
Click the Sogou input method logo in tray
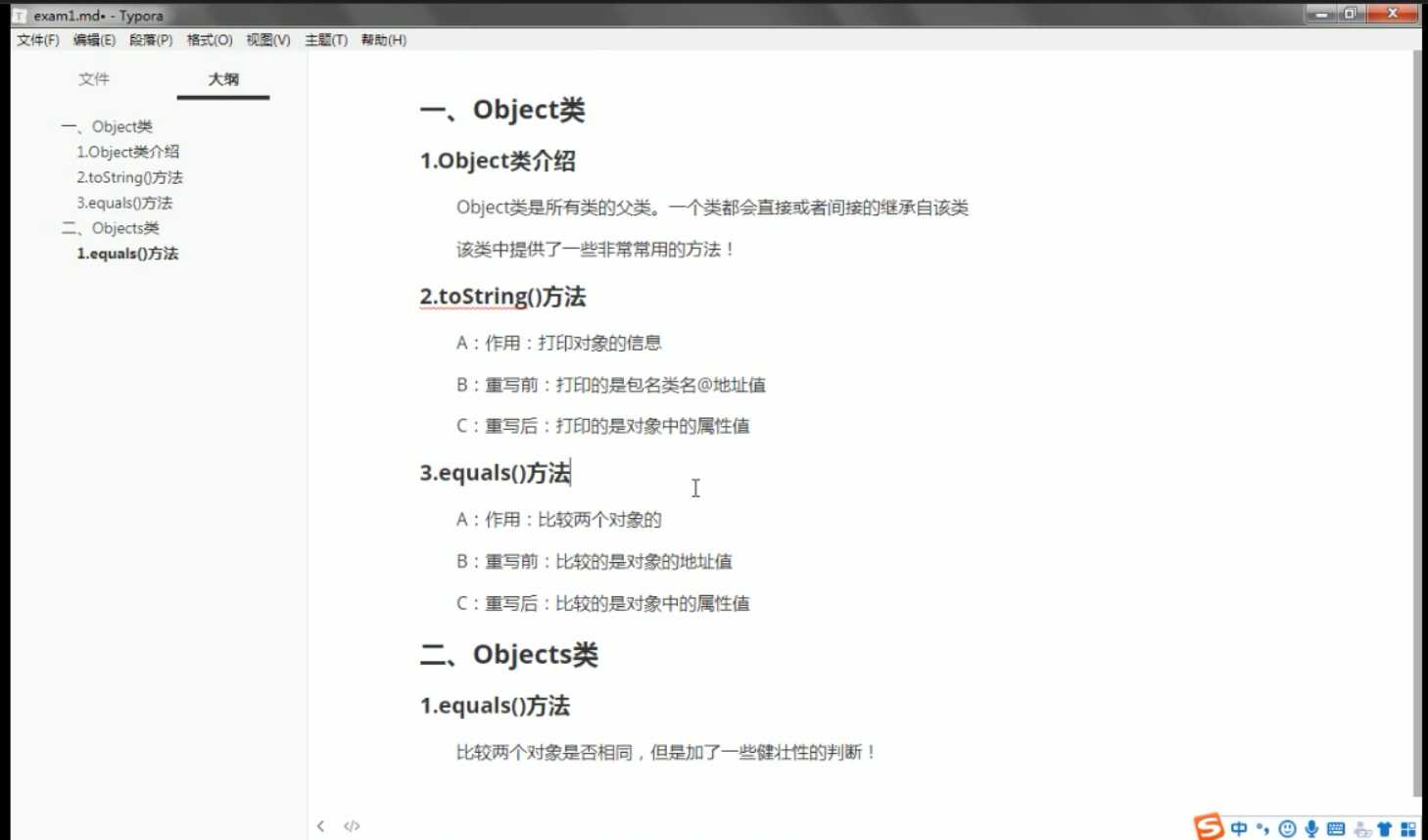point(1209,827)
